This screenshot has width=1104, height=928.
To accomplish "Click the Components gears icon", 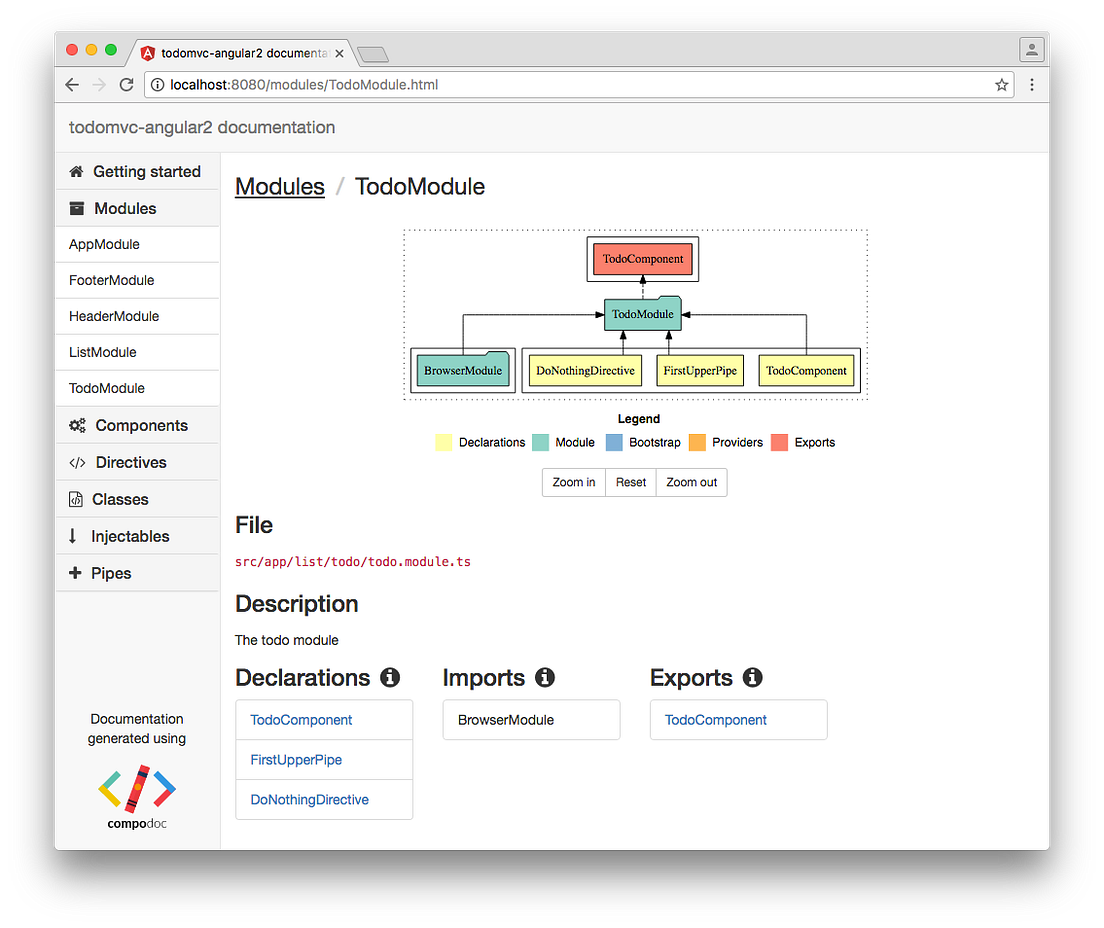I will point(77,425).
